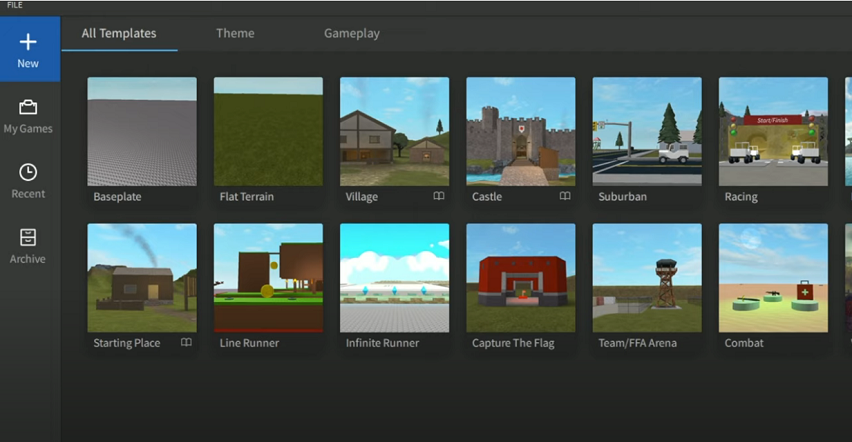Viewport: 852px width, 442px height.
Task: Click the "New" sidebar label
Action: coord(28,64)
